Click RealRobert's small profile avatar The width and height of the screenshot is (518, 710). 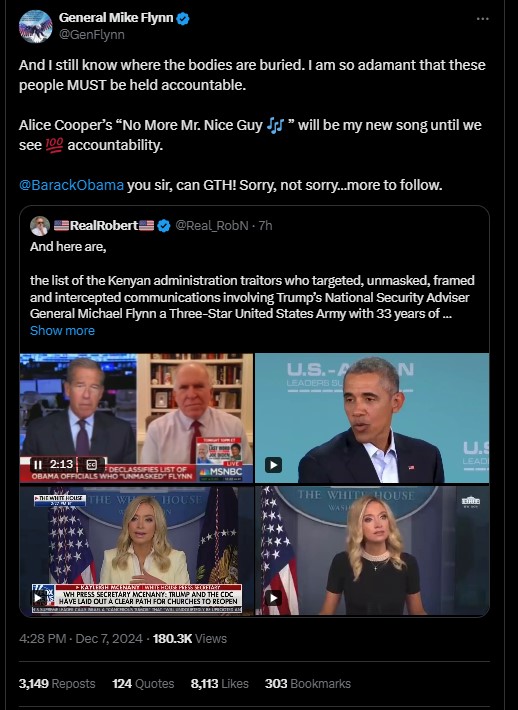pyautogui.click(x=40, y=225)
